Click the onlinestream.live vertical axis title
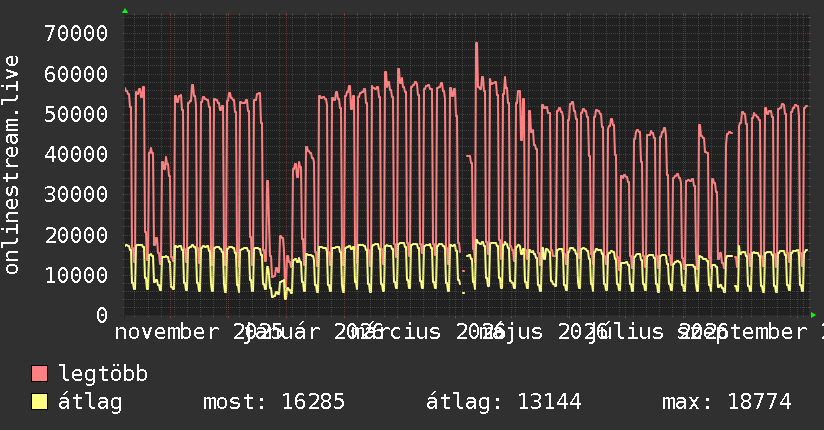This screenshot has height=430, width=824. [11, 164]
